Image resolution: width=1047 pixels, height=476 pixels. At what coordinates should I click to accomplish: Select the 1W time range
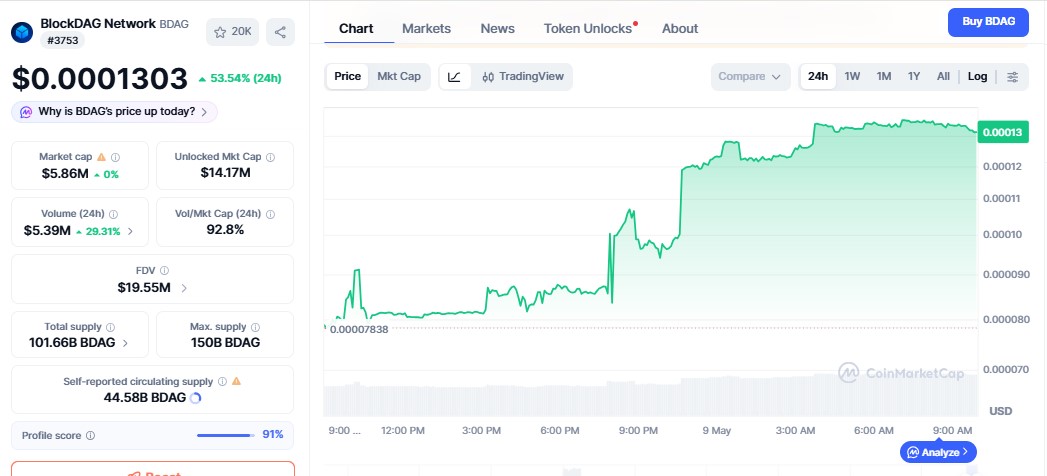tap(852, 76)
